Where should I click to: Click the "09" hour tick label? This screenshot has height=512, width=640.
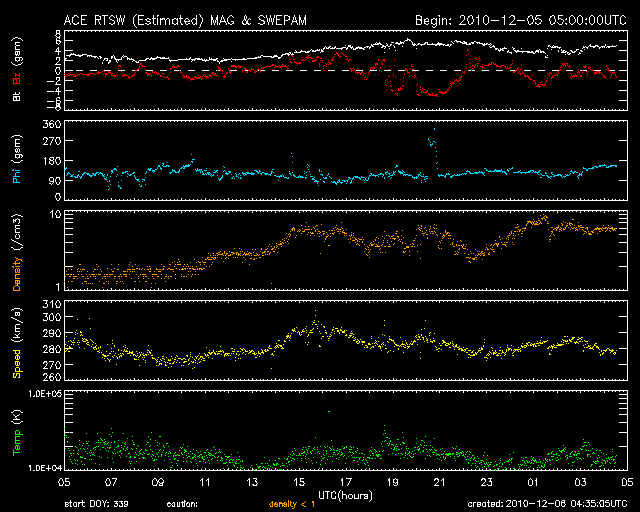tap(158, 482)
